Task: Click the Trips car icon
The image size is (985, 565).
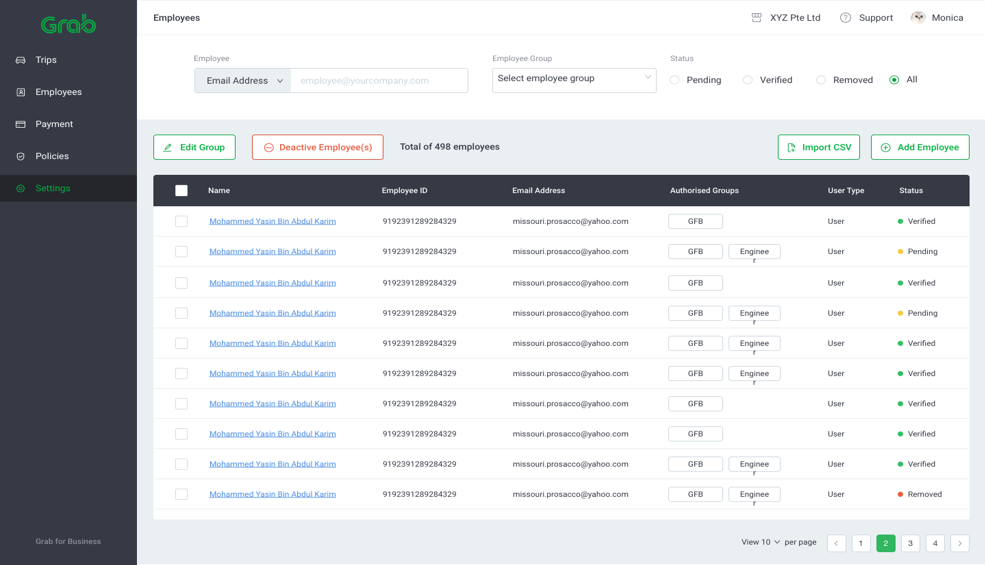Action: pos(20,60)
